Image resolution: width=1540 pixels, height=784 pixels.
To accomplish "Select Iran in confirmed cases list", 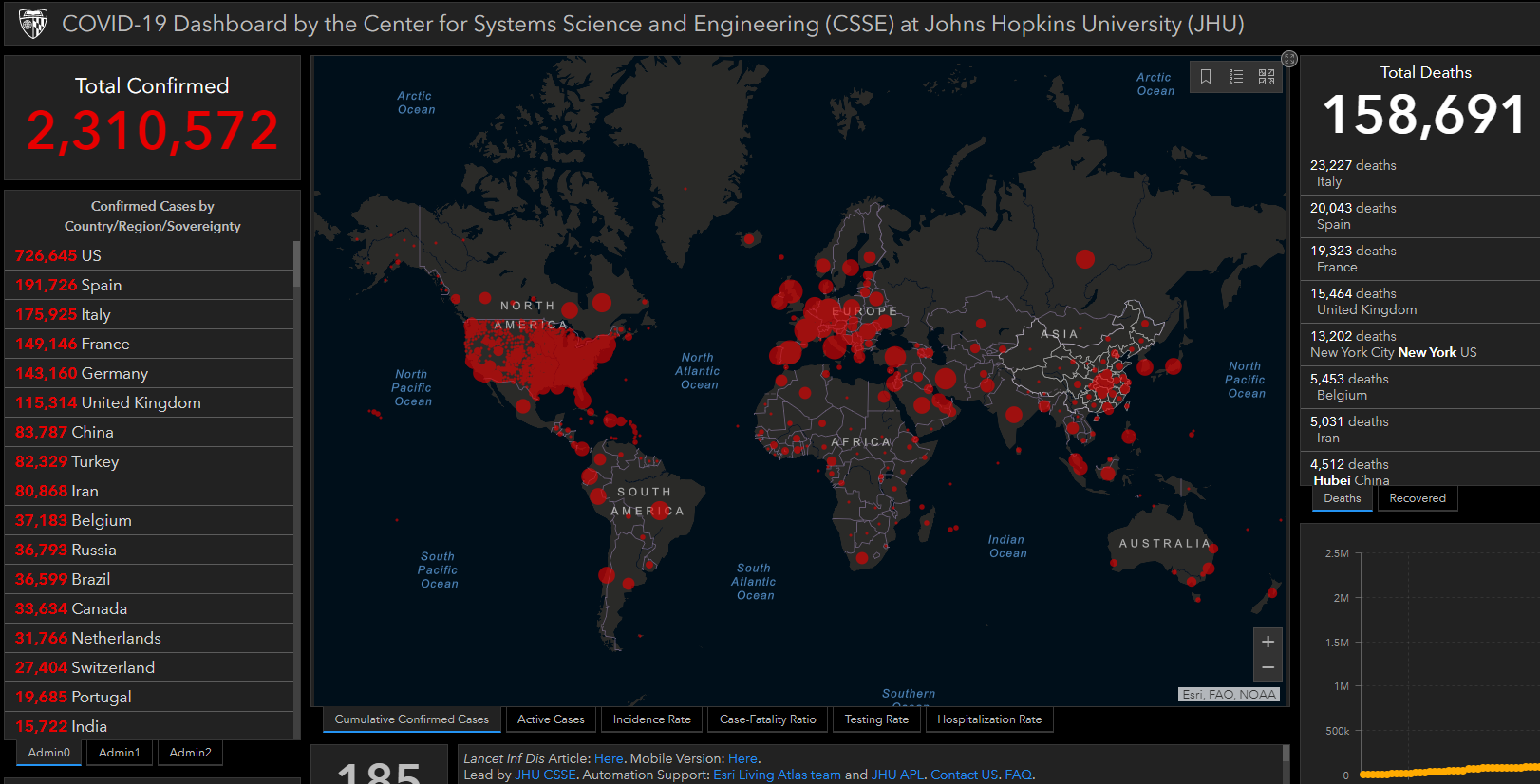I will [150, 491].
